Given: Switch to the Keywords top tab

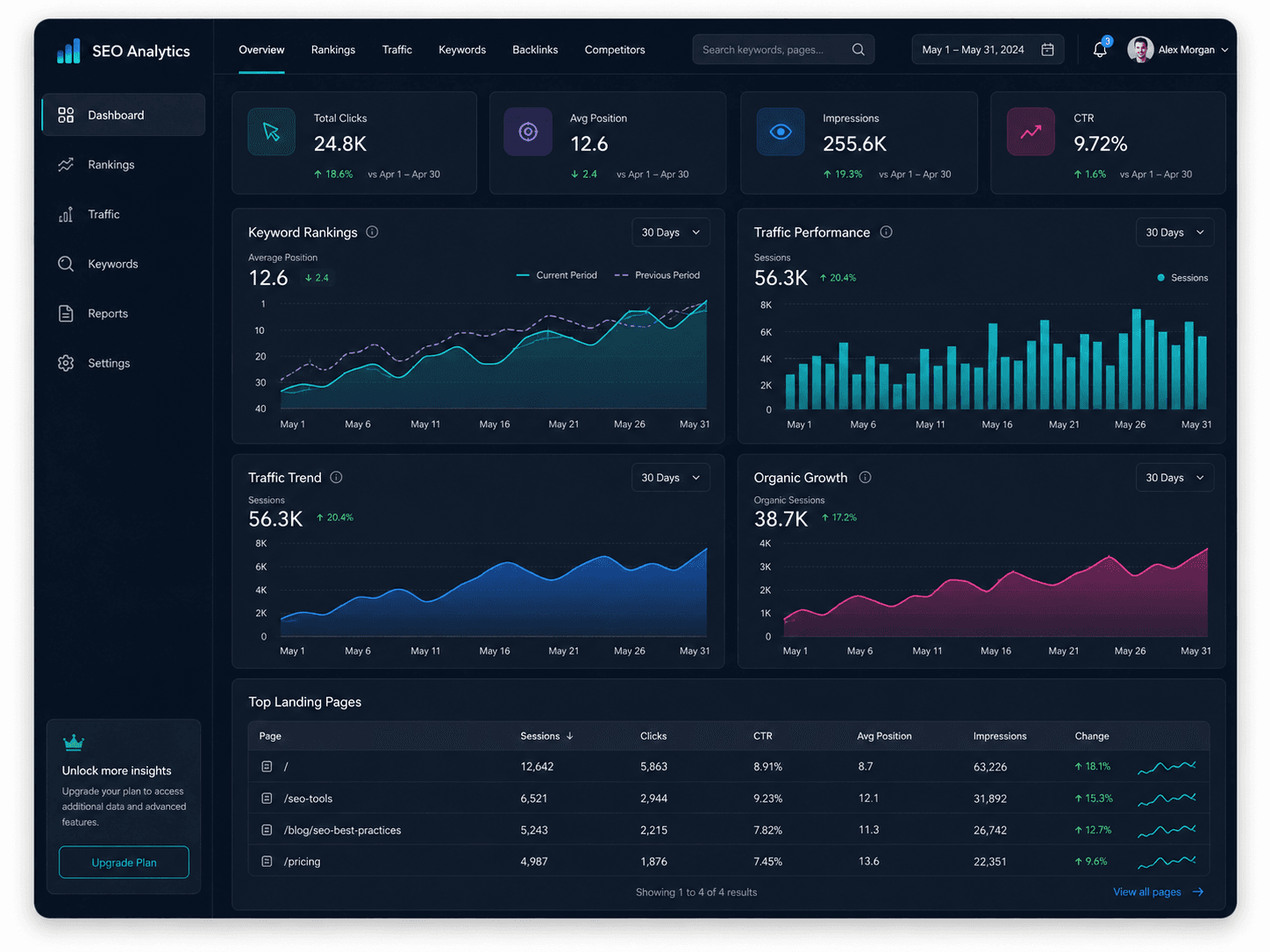Looking at the screenshot, I should click(462, 50).
